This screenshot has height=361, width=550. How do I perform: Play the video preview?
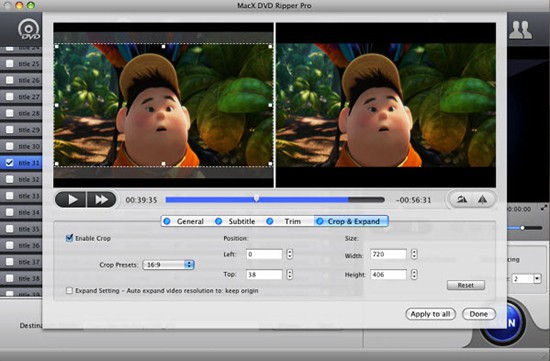click(71, 200)
